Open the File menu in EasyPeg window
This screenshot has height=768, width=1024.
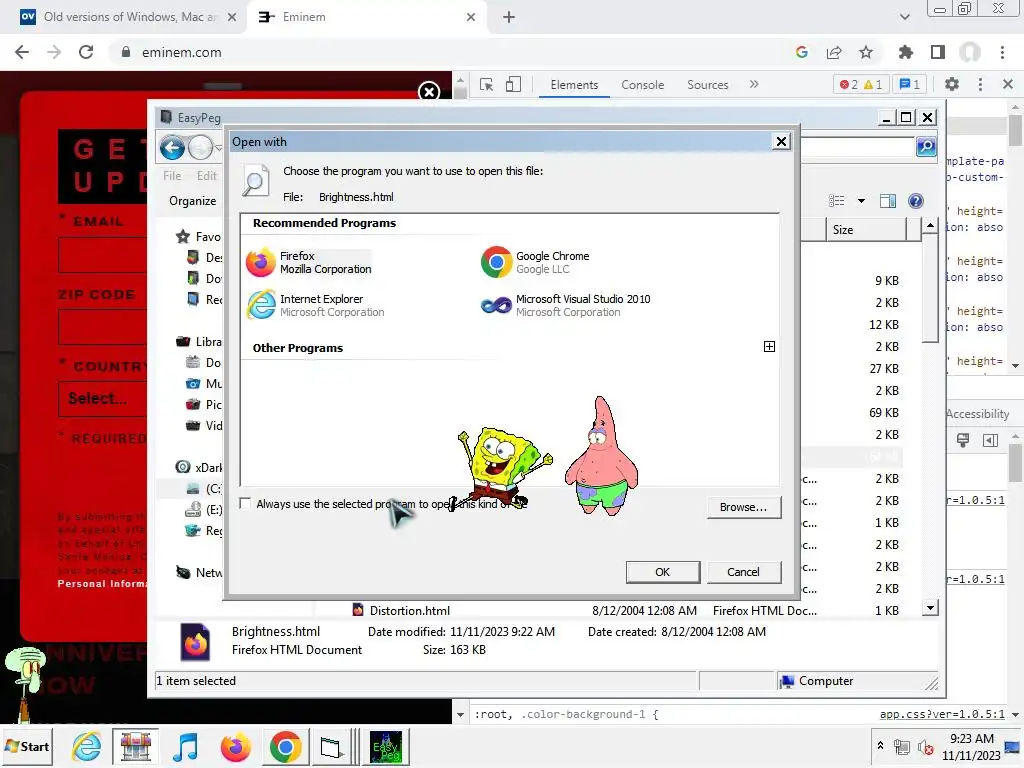point(172,176)
